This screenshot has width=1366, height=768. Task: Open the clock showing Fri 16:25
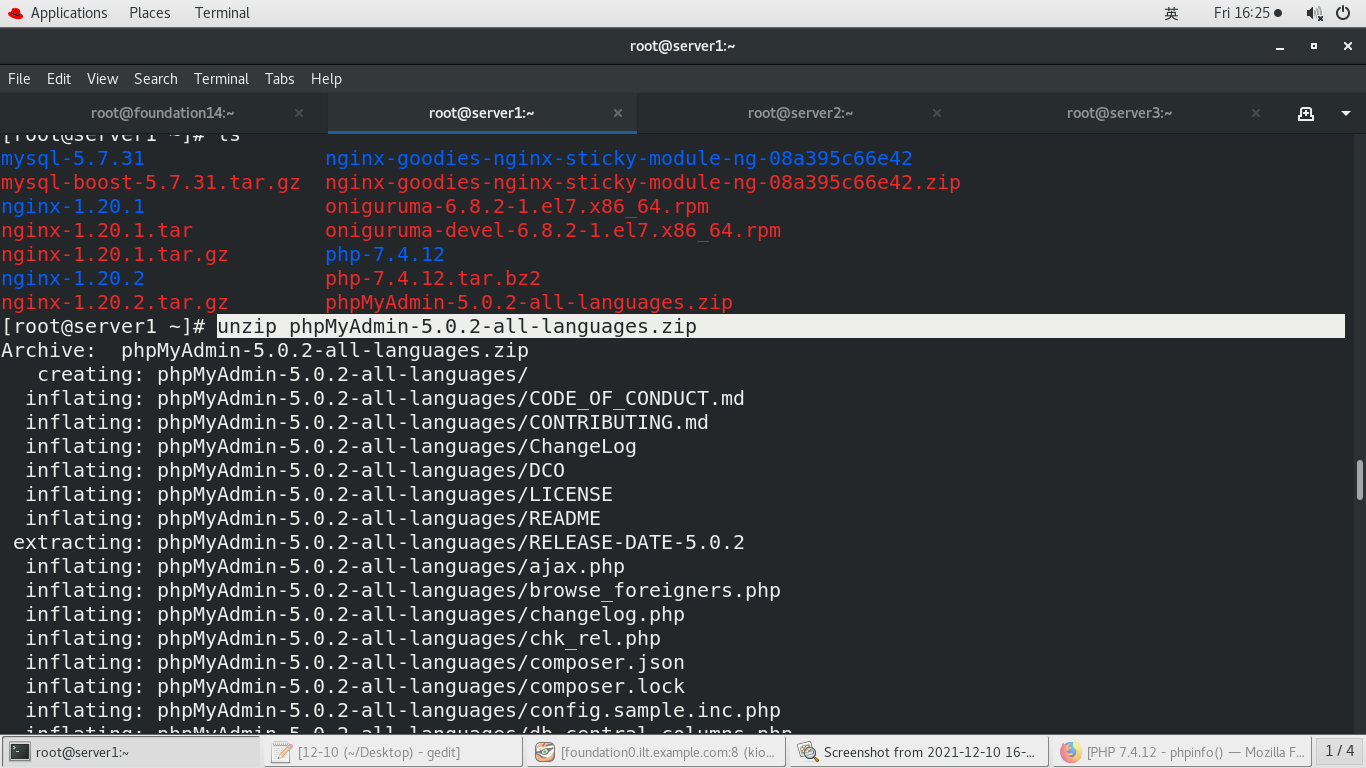1247,13
